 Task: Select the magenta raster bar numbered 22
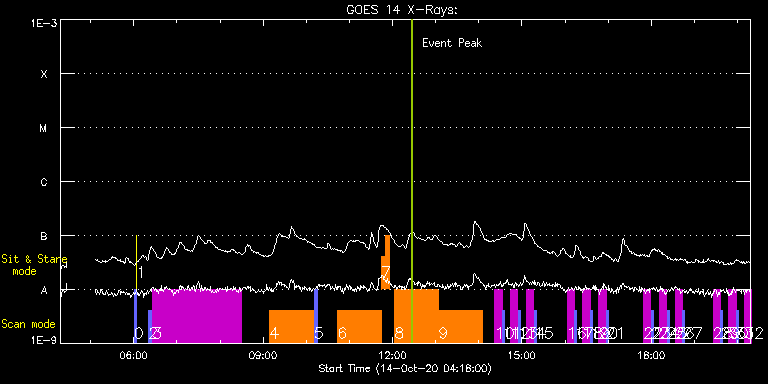coord(647,316)
